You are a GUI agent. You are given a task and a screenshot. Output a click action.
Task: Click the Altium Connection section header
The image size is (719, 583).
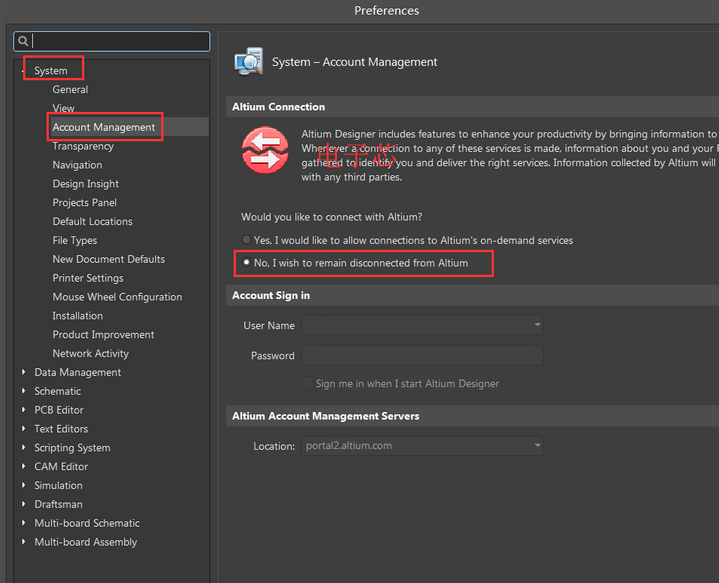tap(278, 106)
